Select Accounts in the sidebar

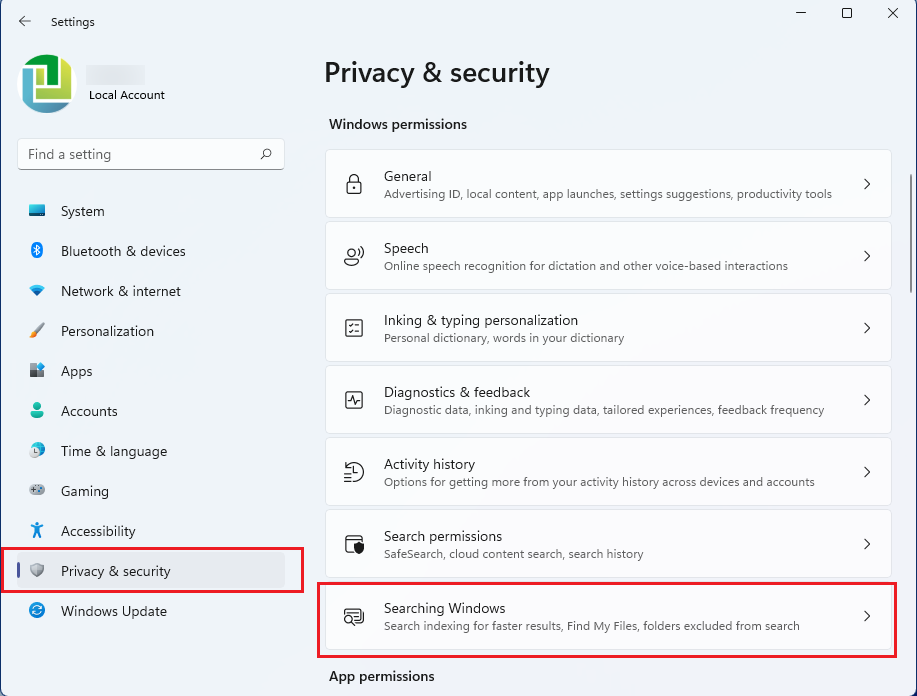tap(151, 411)
